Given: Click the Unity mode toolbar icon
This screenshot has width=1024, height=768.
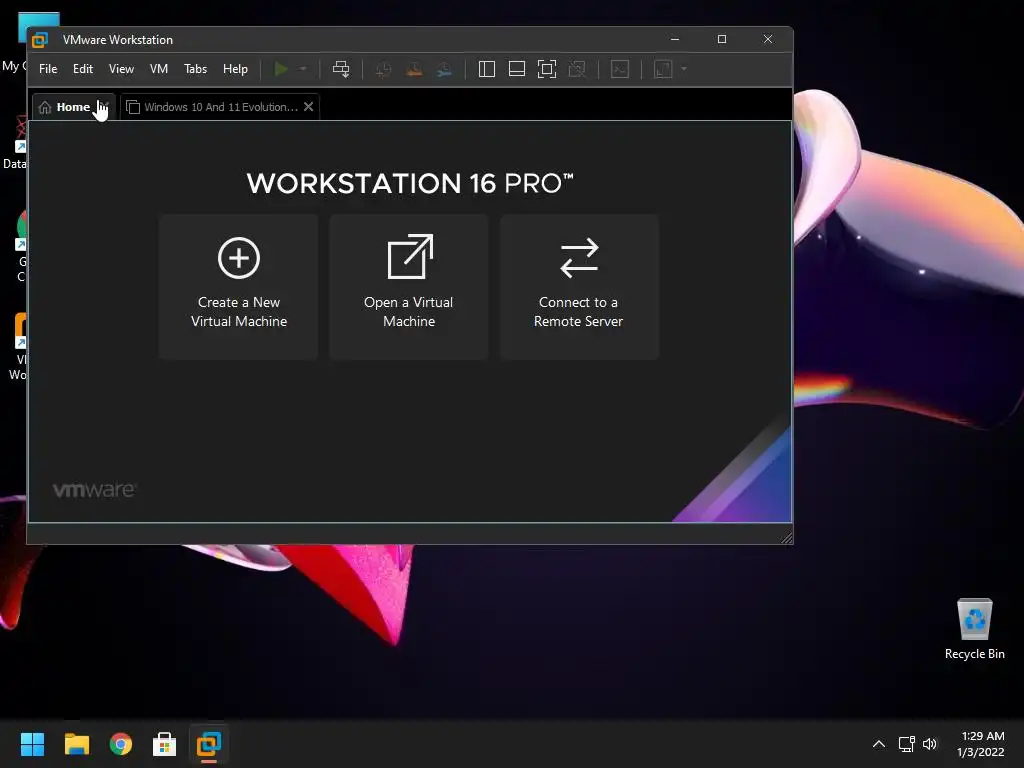Looking at the screenshot, I should [x=577, y=69].
